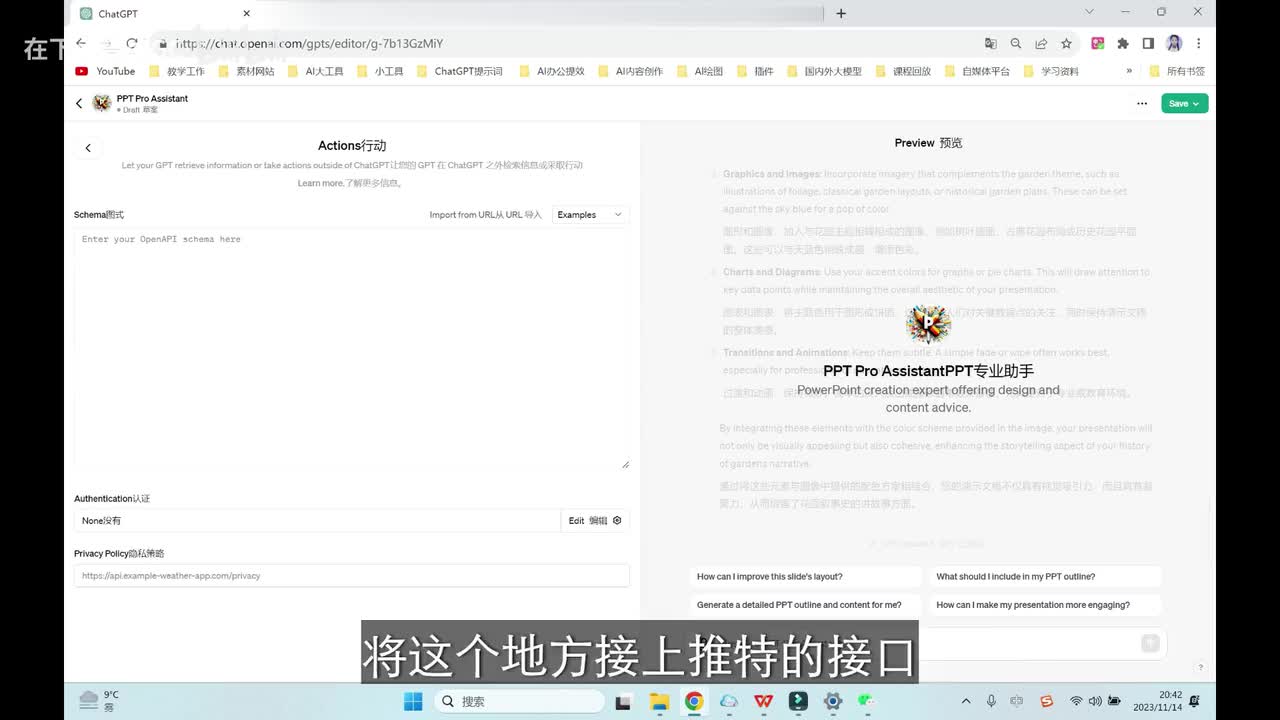
Task: Click the send message arrow in preview
Action: click(1150, 643)
